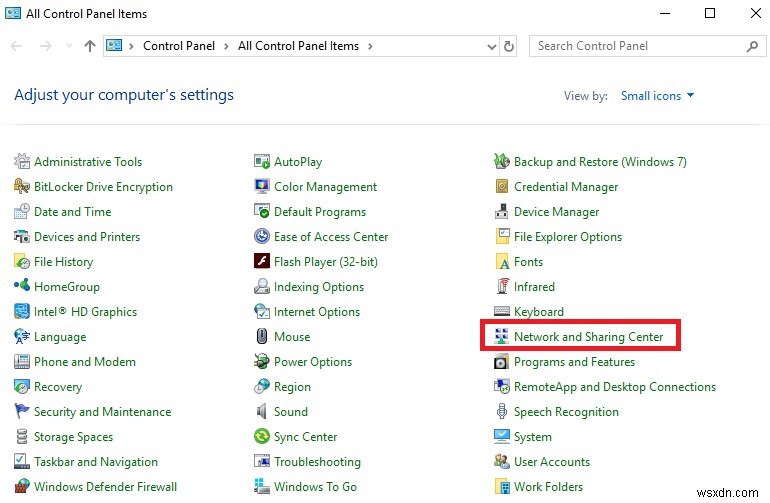Click the Sound speaker icon

click(x=262, y=412)
